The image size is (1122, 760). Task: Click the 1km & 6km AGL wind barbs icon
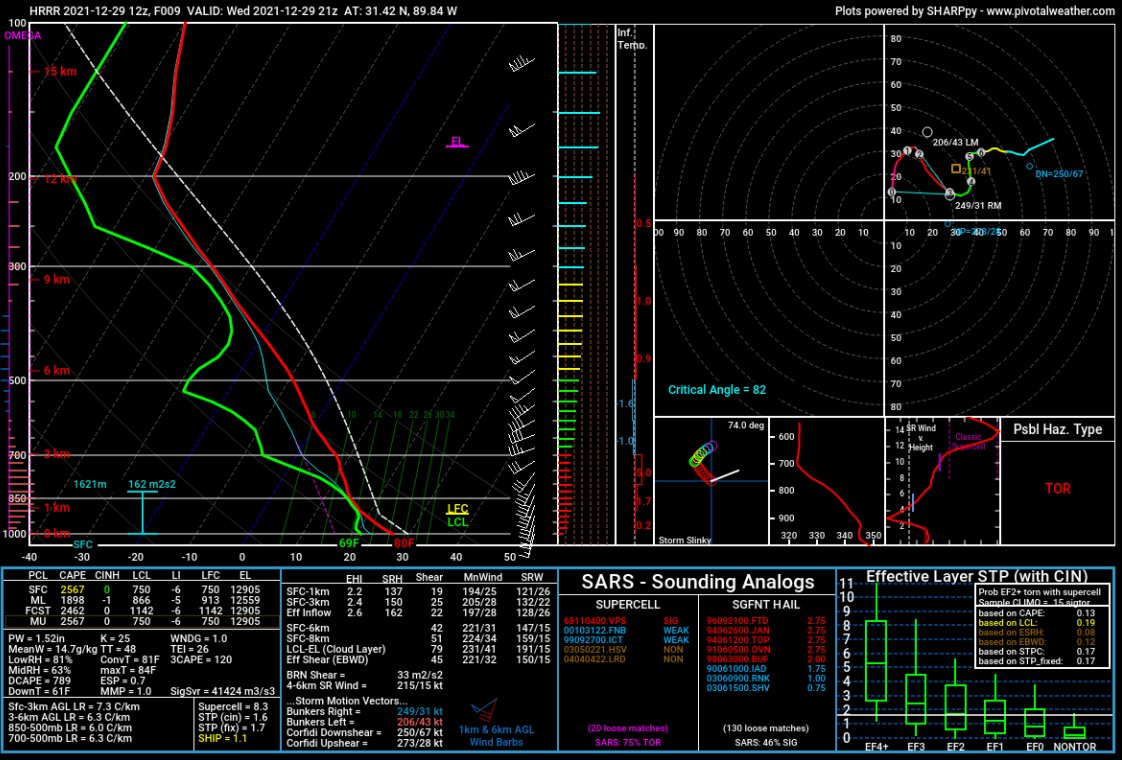click(x=485, y=709)
